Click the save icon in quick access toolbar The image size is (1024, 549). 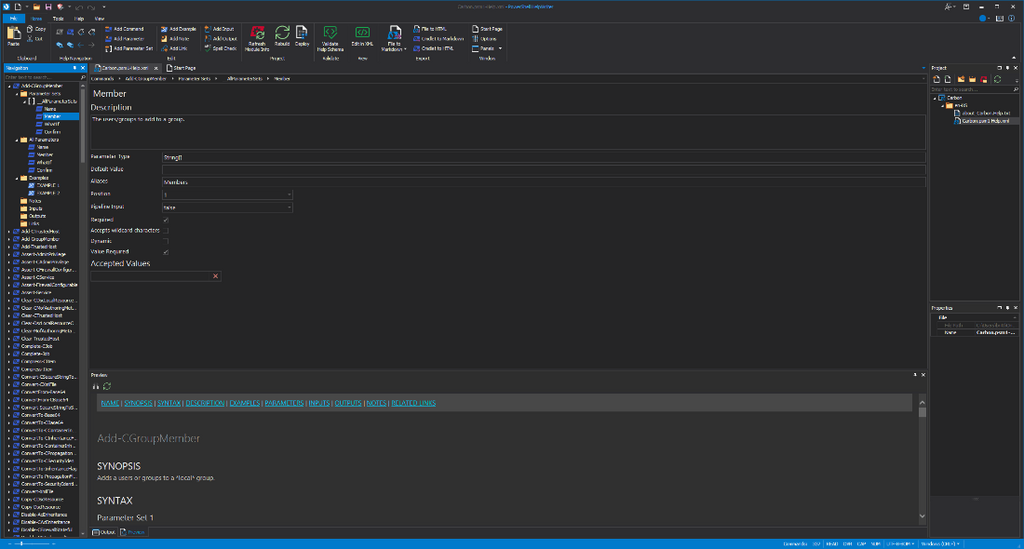tap(48, 7)
